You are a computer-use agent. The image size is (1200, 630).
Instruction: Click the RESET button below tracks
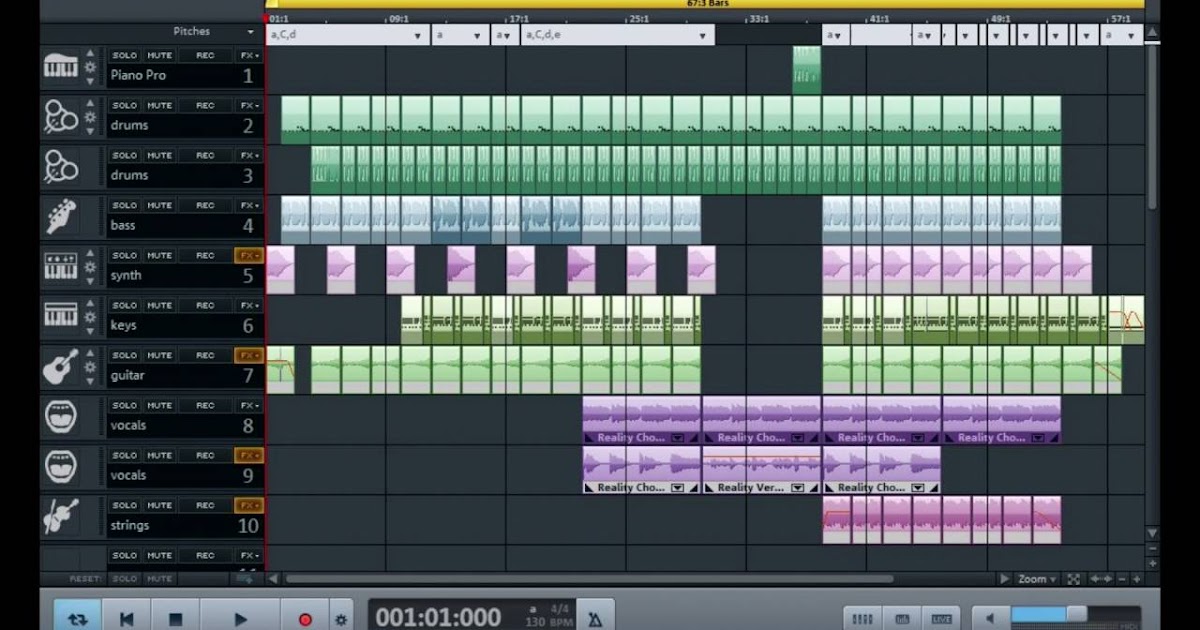pyautogui.click(x=85, y=579)
